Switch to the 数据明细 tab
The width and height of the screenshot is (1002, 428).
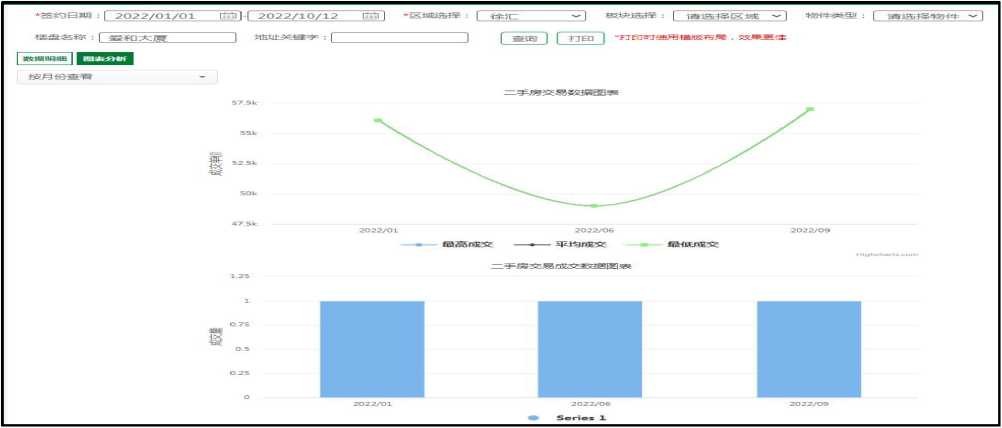pos(45,58)
